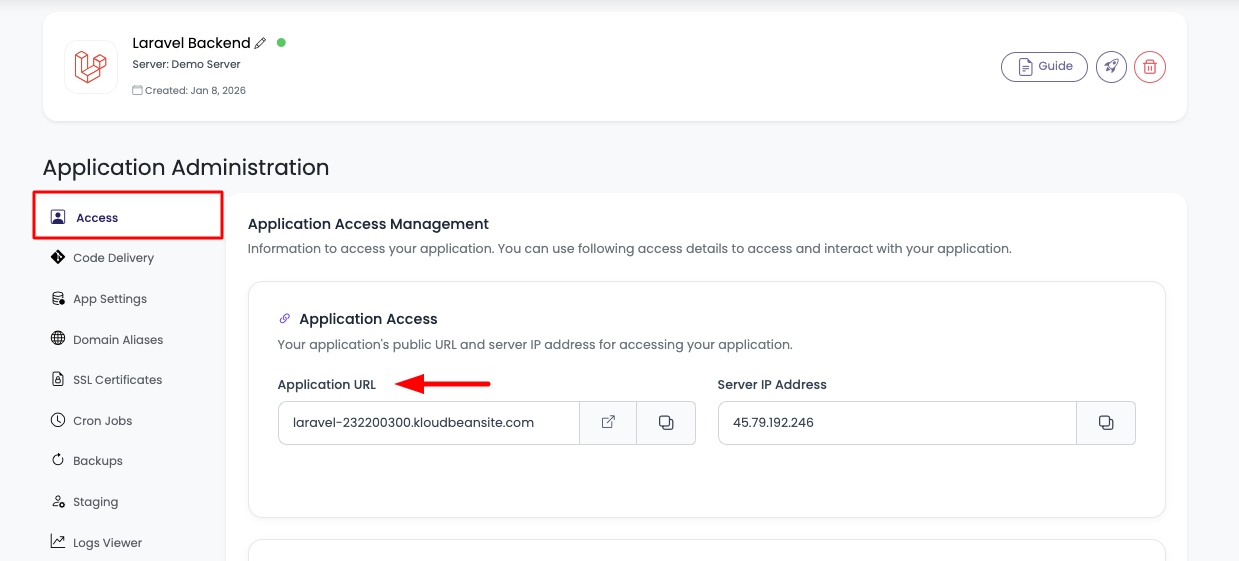The image size is (1239, 561).
Task: Click the Staging users icon
Action: click(x=58, y=502)
